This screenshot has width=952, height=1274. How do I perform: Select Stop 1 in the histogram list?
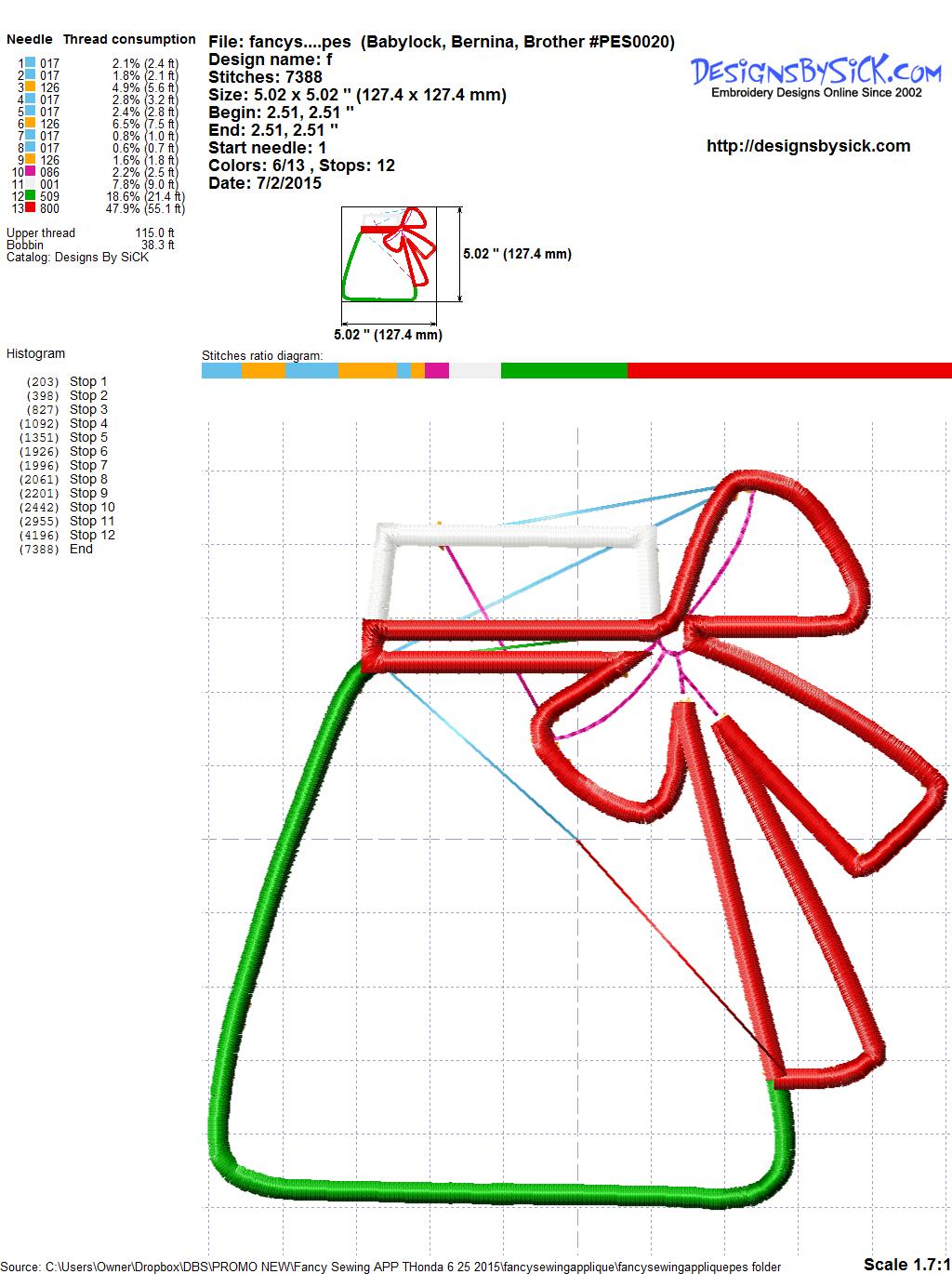88,381
